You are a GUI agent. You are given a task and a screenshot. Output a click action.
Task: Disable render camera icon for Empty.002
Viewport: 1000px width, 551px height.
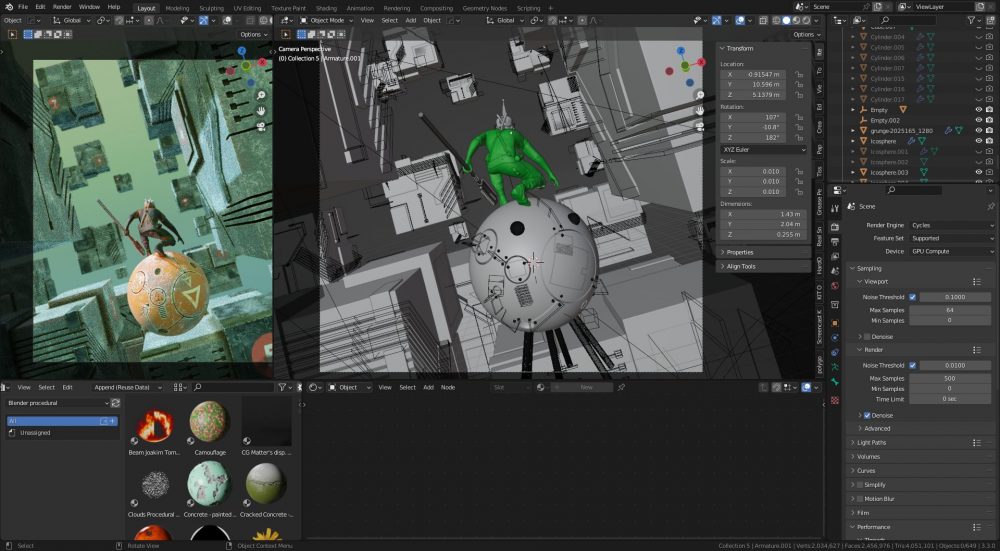(989, 120)
